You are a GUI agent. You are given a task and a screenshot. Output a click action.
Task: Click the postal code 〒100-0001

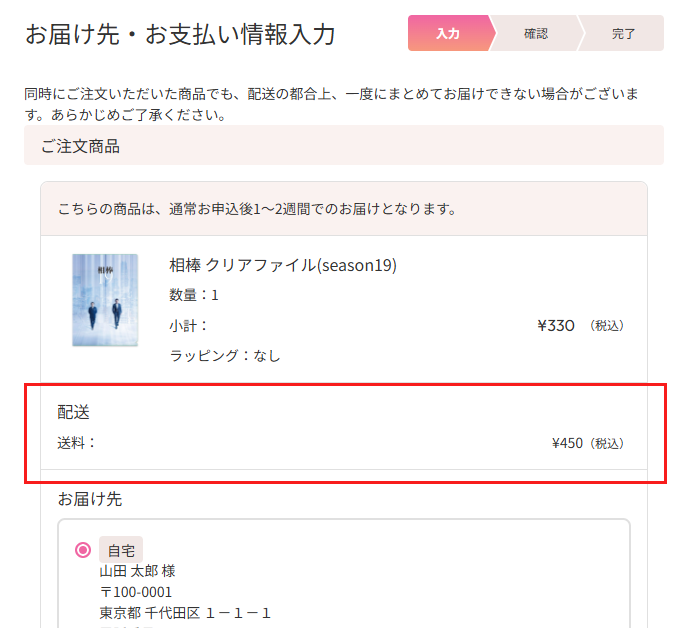coord(136,592)
